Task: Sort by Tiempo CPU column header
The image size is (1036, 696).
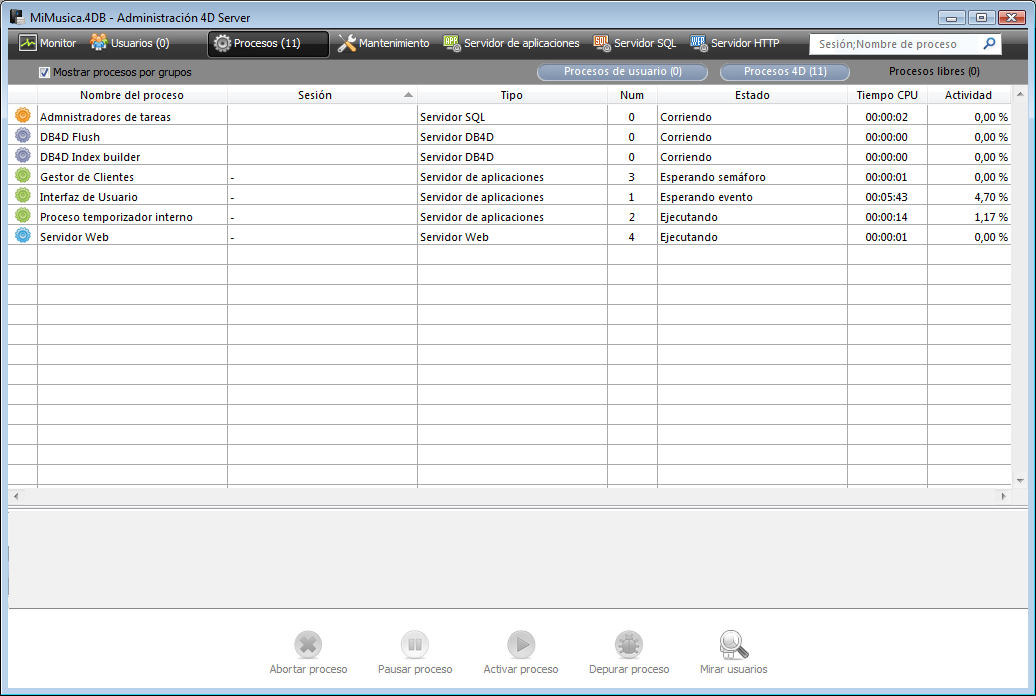Action: pyautogui.click(x=887, y=95)
